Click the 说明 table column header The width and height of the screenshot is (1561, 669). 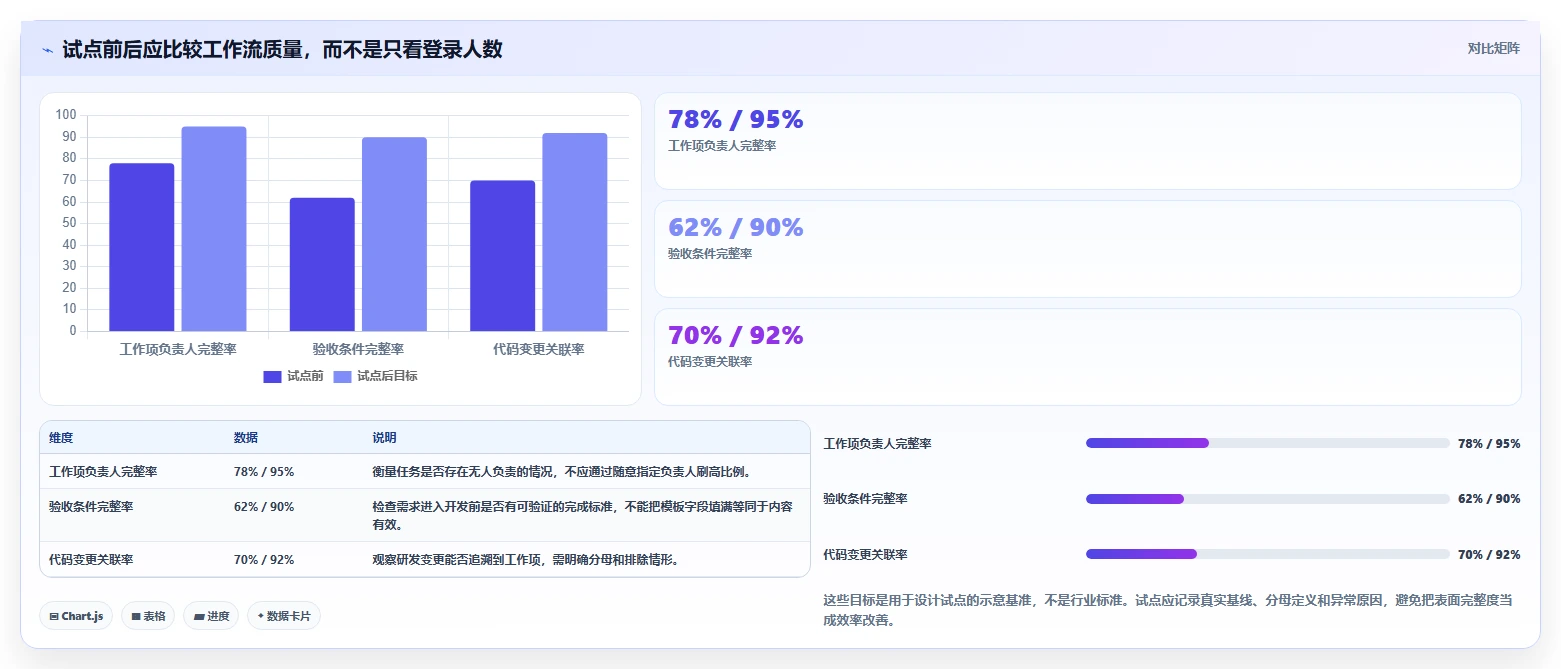(385, 438)
